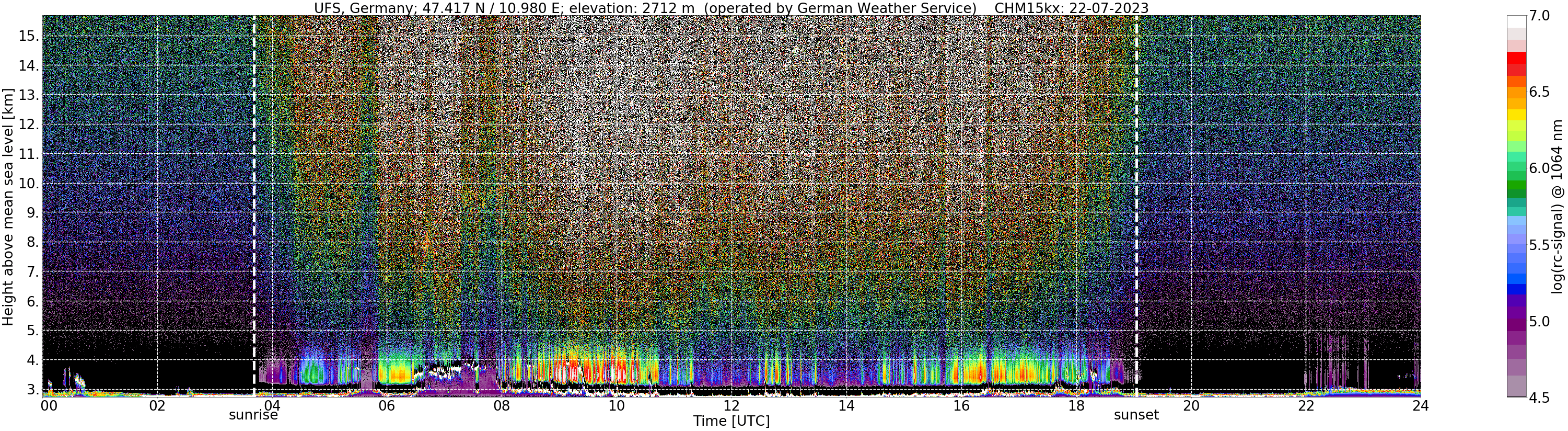Click the 5. height tick label
The width and height of the screenshot is (1568, 431).
point(32,331)
